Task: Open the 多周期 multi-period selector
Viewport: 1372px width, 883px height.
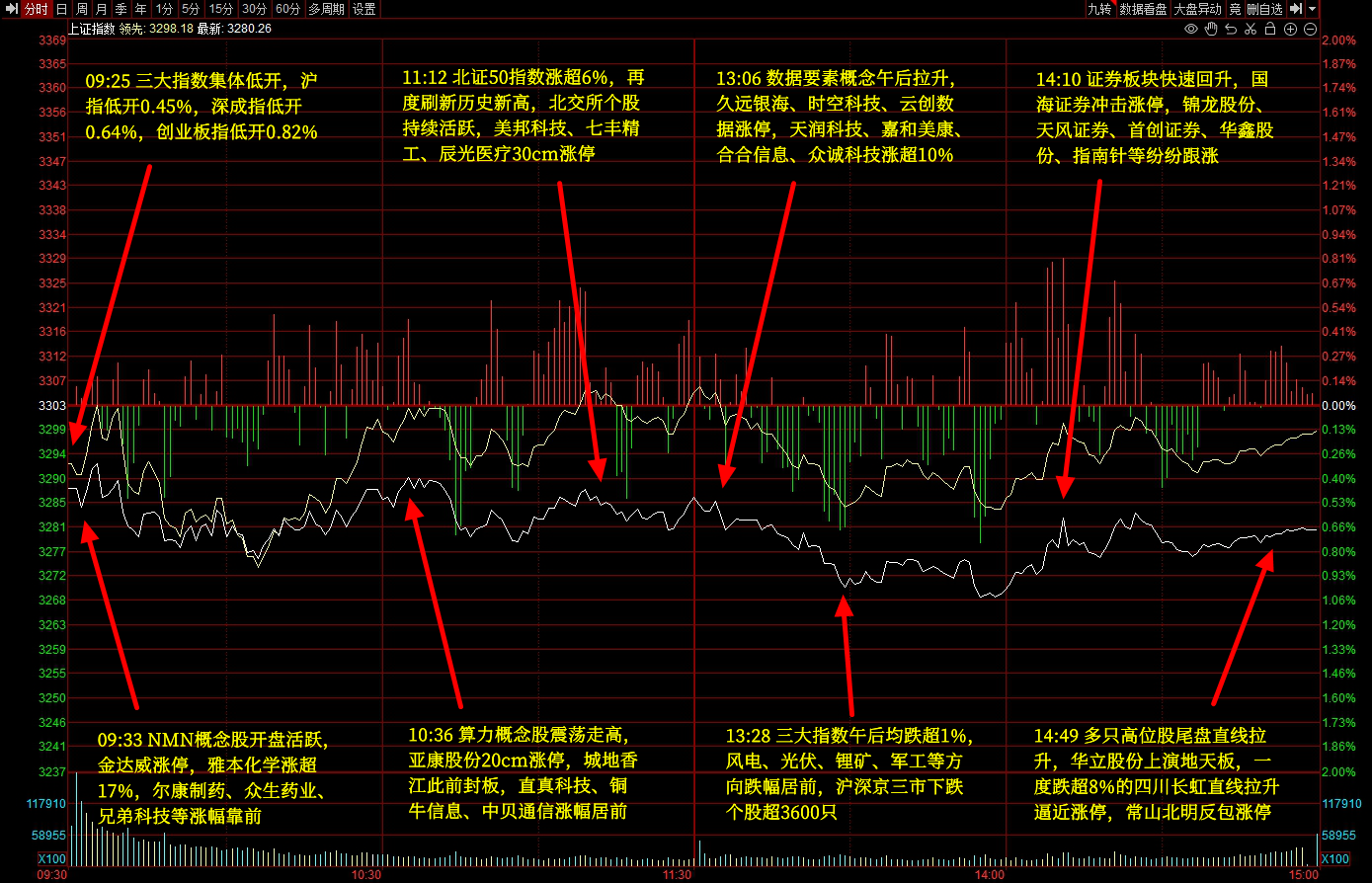Action: click(326, 9)
